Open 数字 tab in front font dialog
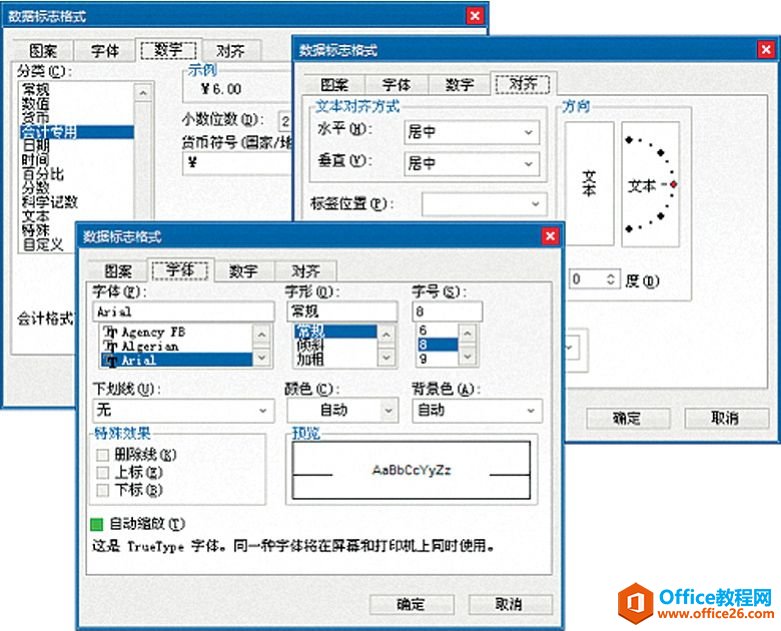This screenshot has width=781, height=631. click(x=243, y=271)
